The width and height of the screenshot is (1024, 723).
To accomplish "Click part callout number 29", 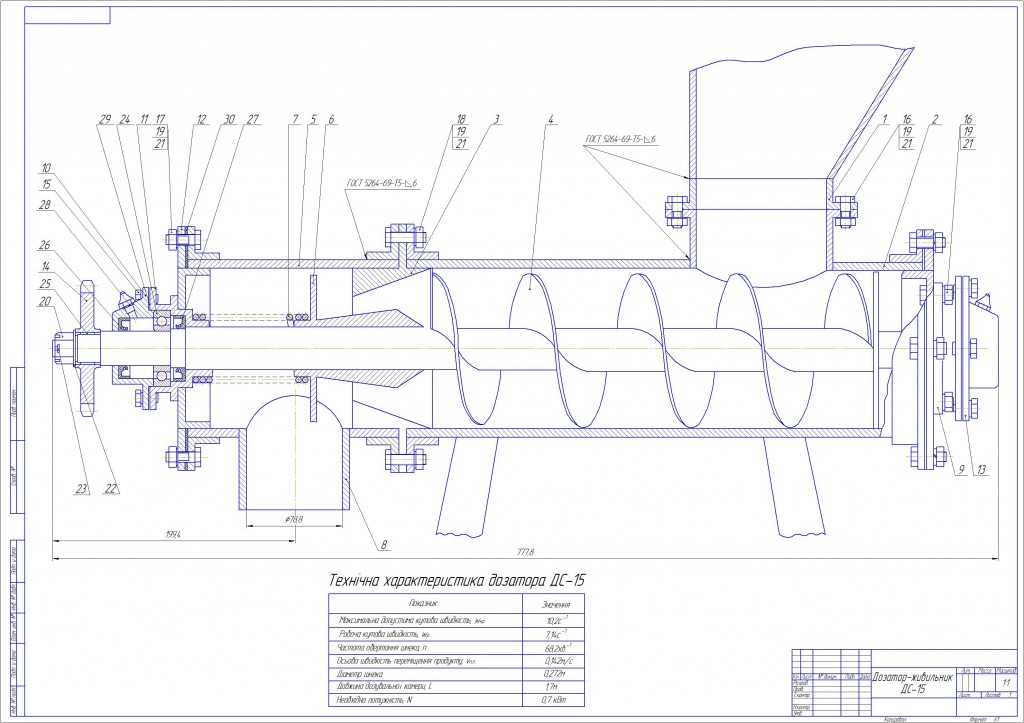I will (106, 120).
